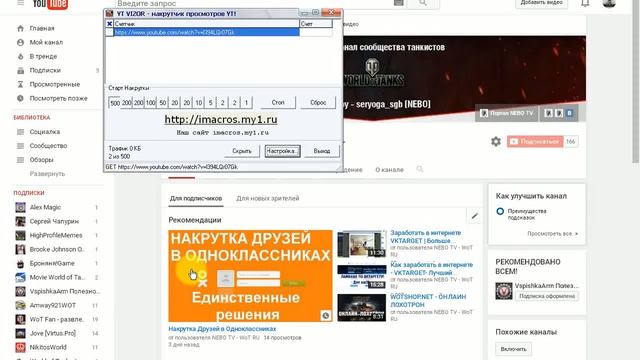
Task: Edit recommendations with pencil icon
Action: click(x=474, y=216)
